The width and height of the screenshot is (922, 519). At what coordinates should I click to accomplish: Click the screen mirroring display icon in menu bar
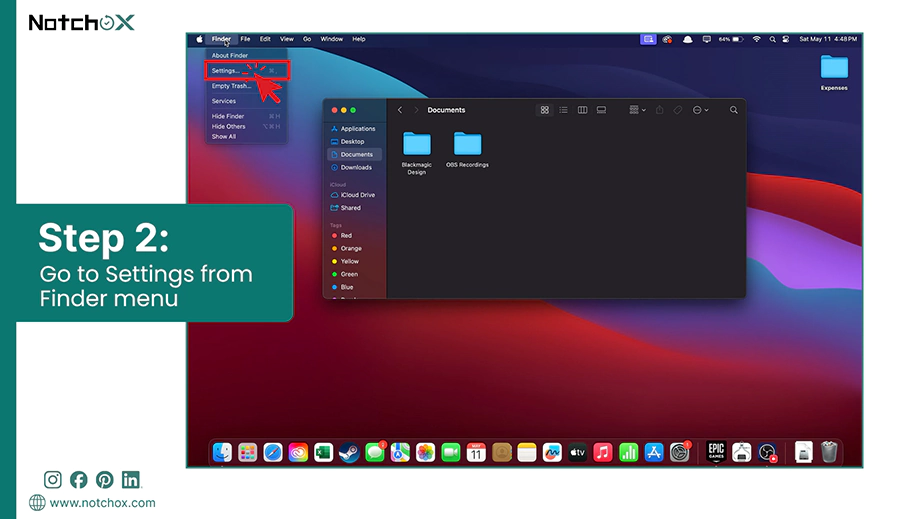[707, 39]
